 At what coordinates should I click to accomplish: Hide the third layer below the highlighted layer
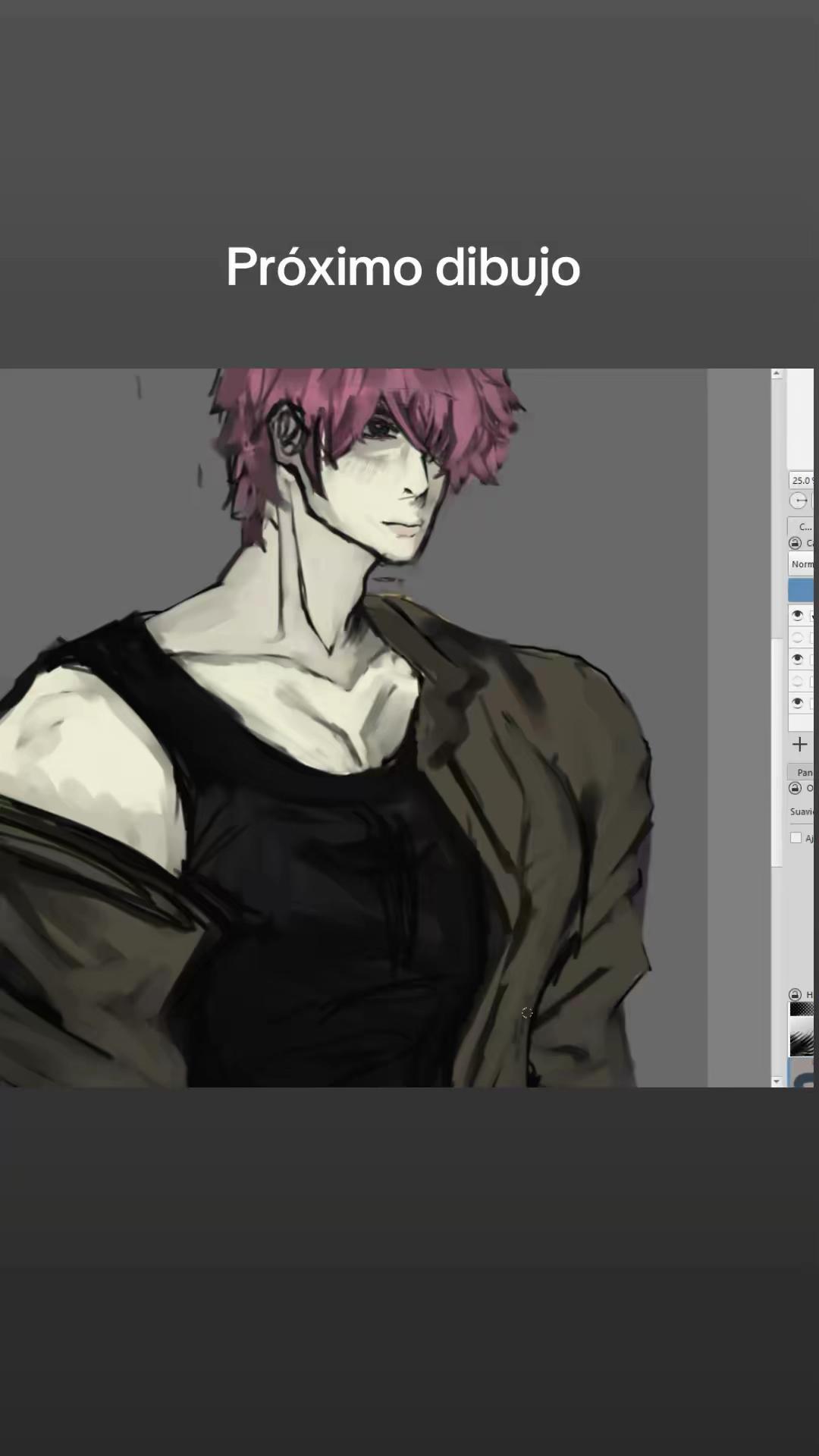(797, 659)
